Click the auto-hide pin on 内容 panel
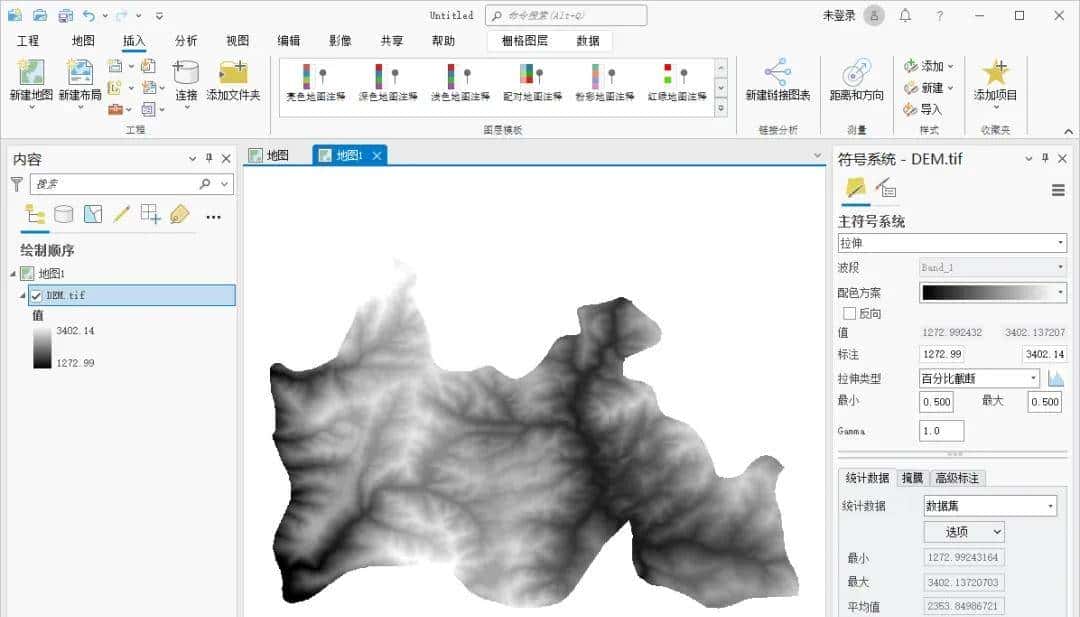The width and height of the screenshot is (1080, 617). (x=210, y=158)
